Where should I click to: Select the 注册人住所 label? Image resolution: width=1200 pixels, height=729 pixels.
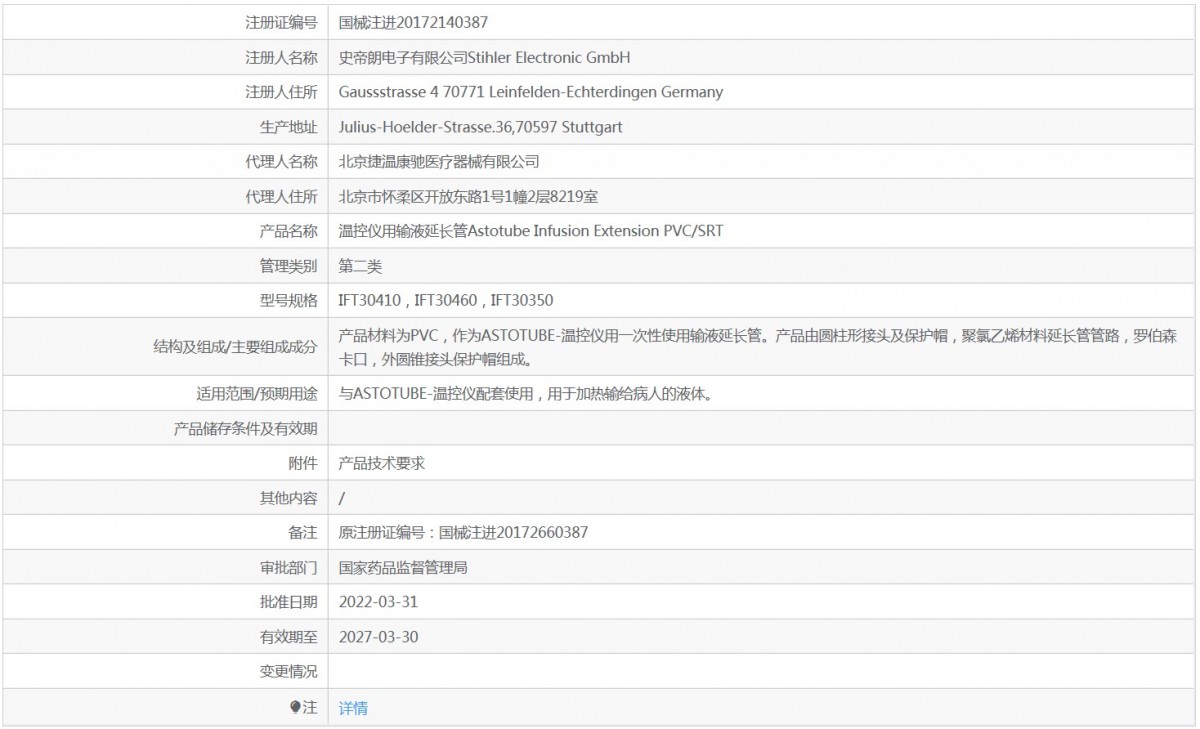281,92
